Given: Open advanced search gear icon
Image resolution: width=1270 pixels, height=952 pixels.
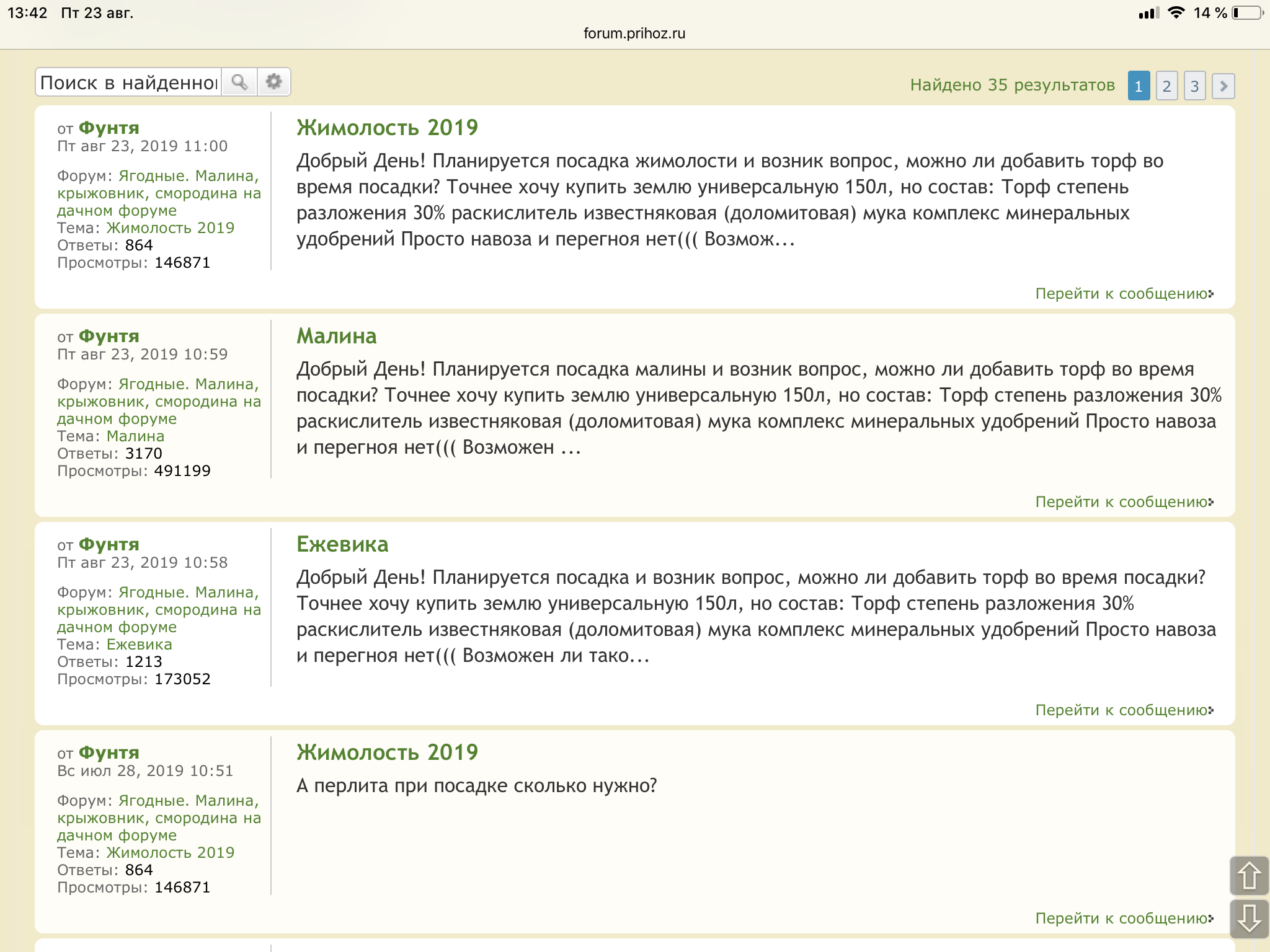Looking at the screenshot, I should pos(273,82).
